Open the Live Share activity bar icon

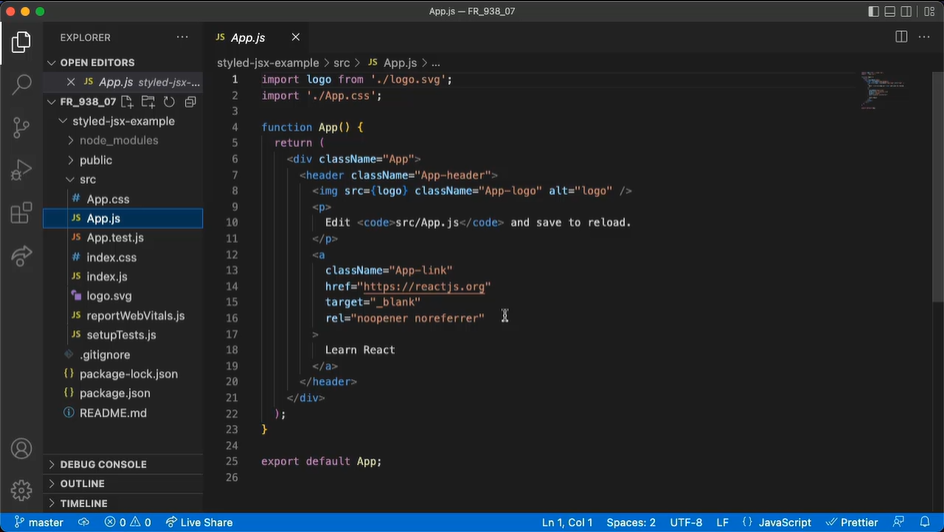[x=21, y=256]
